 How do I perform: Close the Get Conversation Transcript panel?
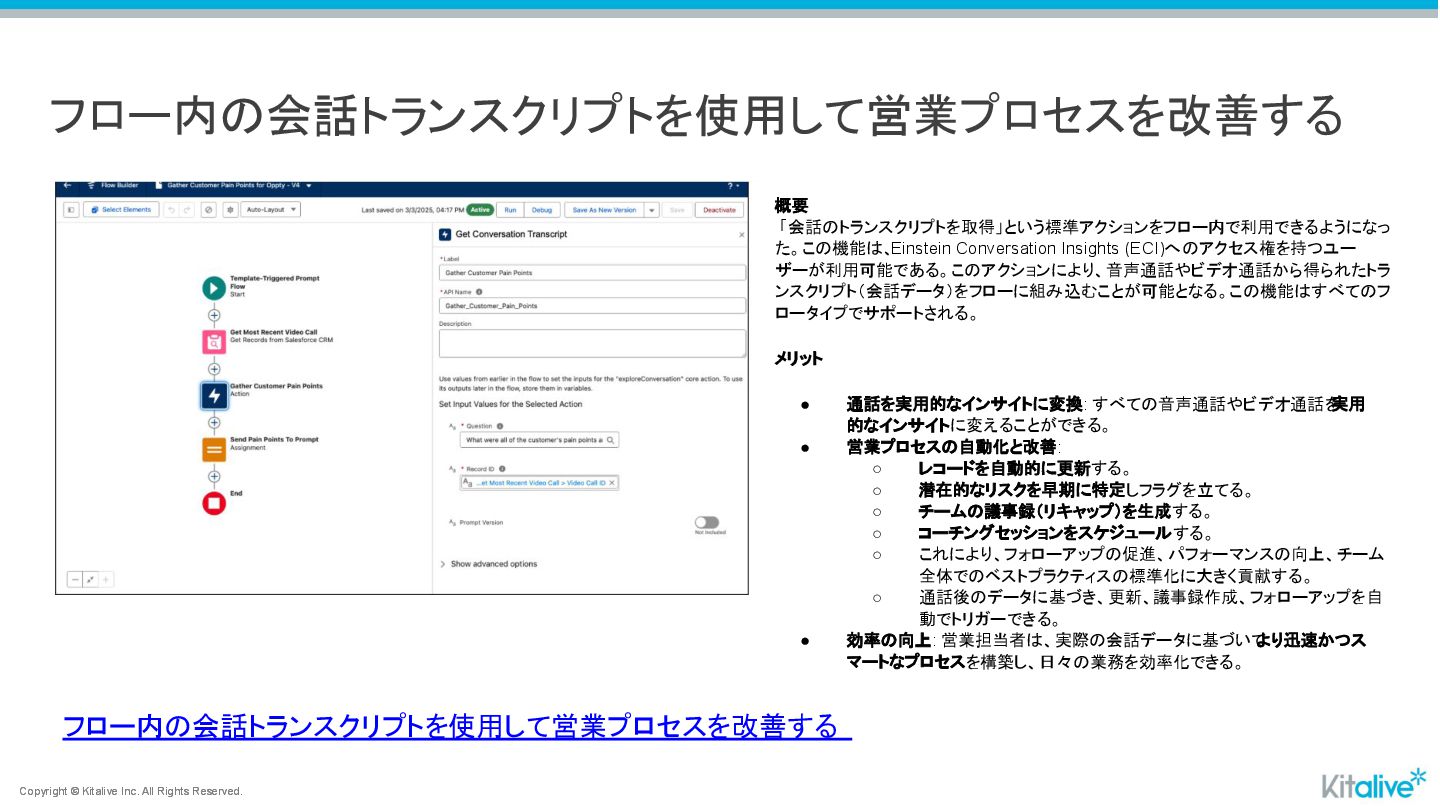click(x=741, y=234)
